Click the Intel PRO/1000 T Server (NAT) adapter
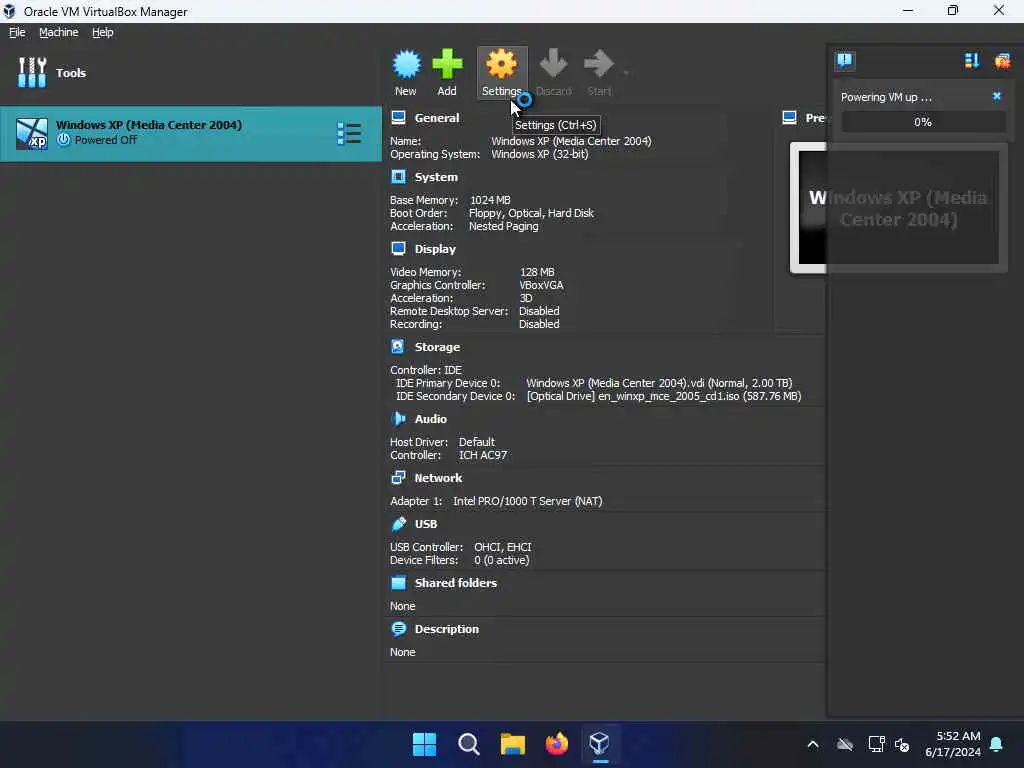This screenshot has width=1024, height=768. tap(528, 501)
